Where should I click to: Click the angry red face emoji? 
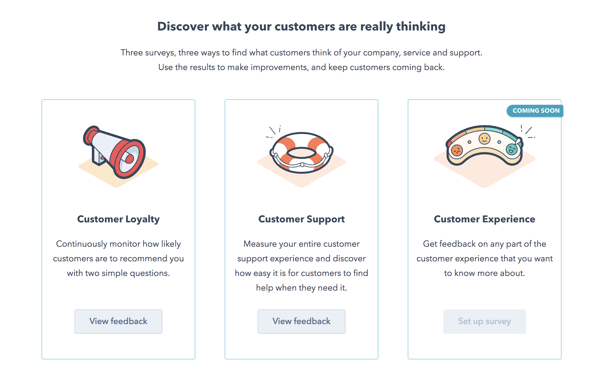457,150
